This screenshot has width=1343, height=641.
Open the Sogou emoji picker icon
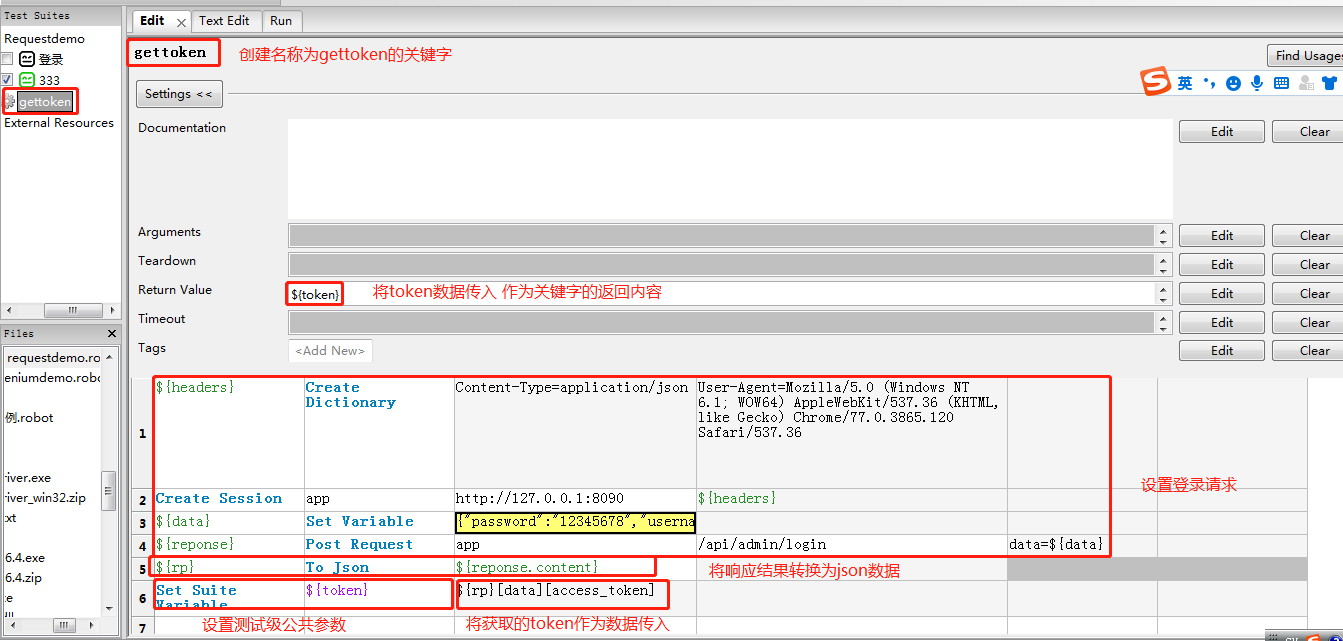(1233, 83)
